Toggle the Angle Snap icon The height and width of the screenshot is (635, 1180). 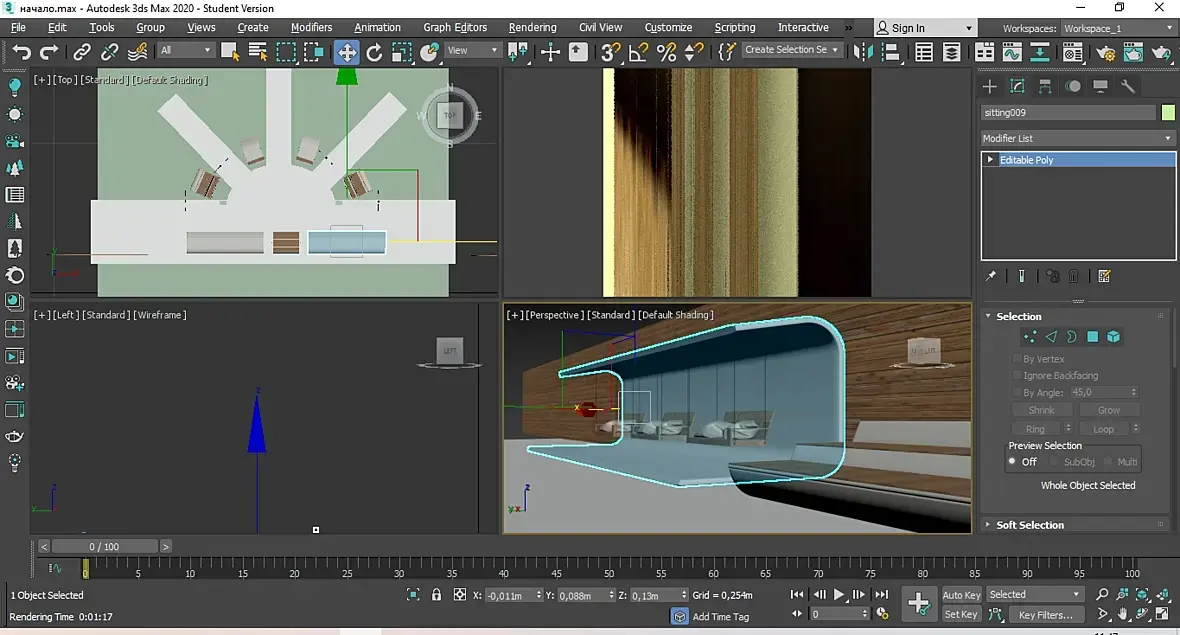pos(638,51)
